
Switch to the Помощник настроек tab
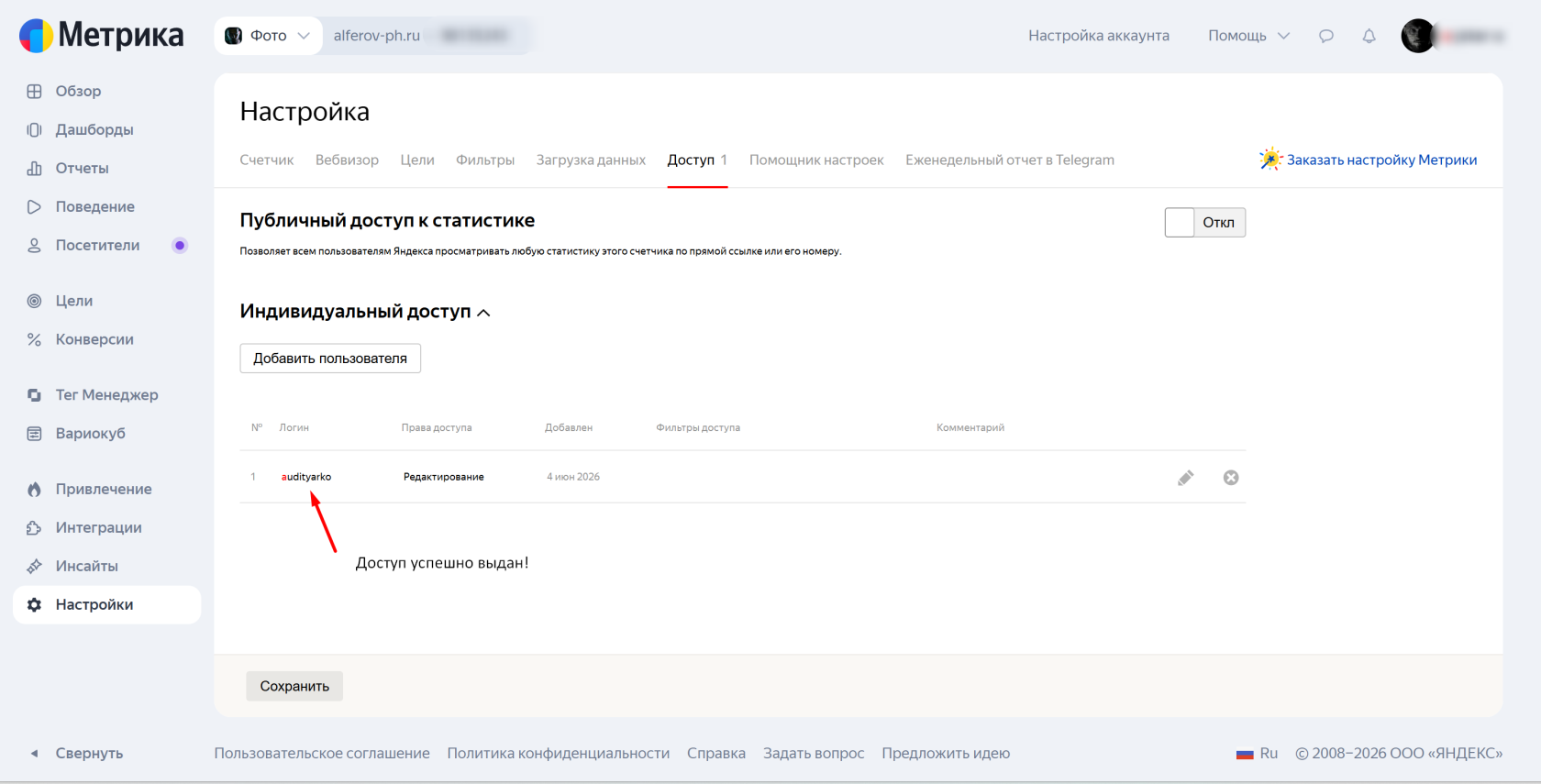[x=816, y=160]
